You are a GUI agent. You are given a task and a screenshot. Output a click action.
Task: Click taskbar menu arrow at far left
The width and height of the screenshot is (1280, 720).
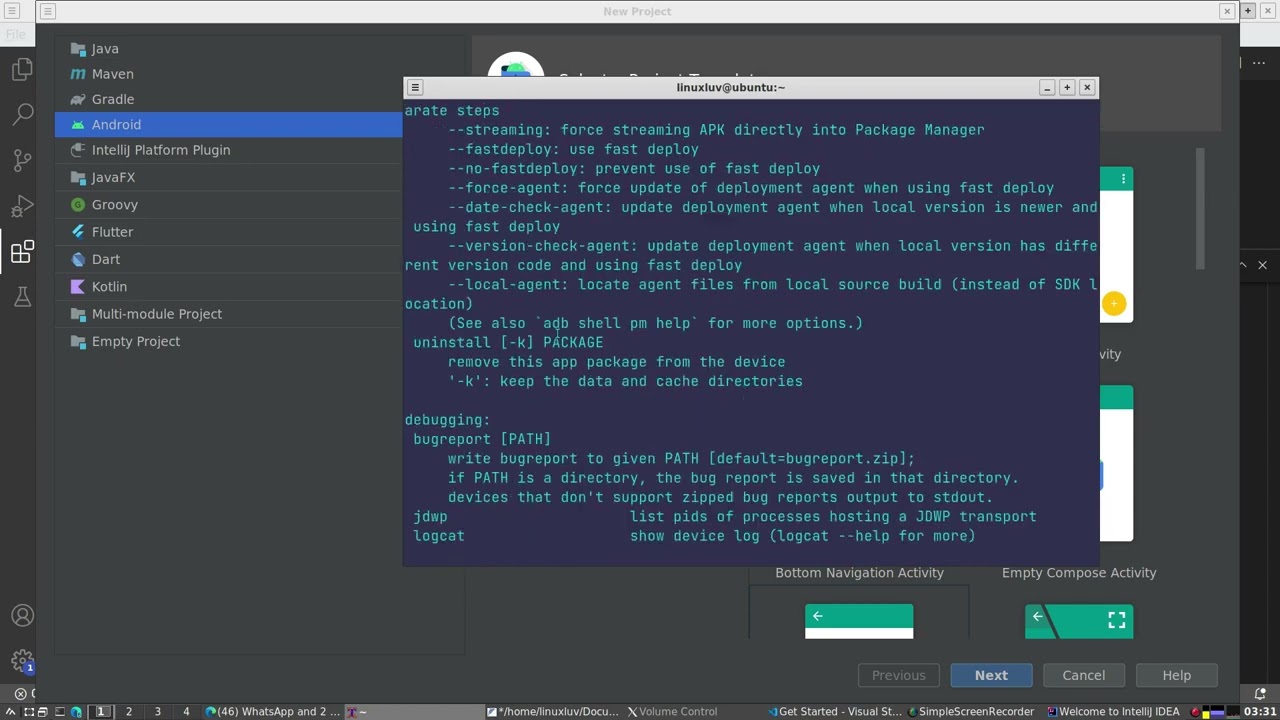10,711
